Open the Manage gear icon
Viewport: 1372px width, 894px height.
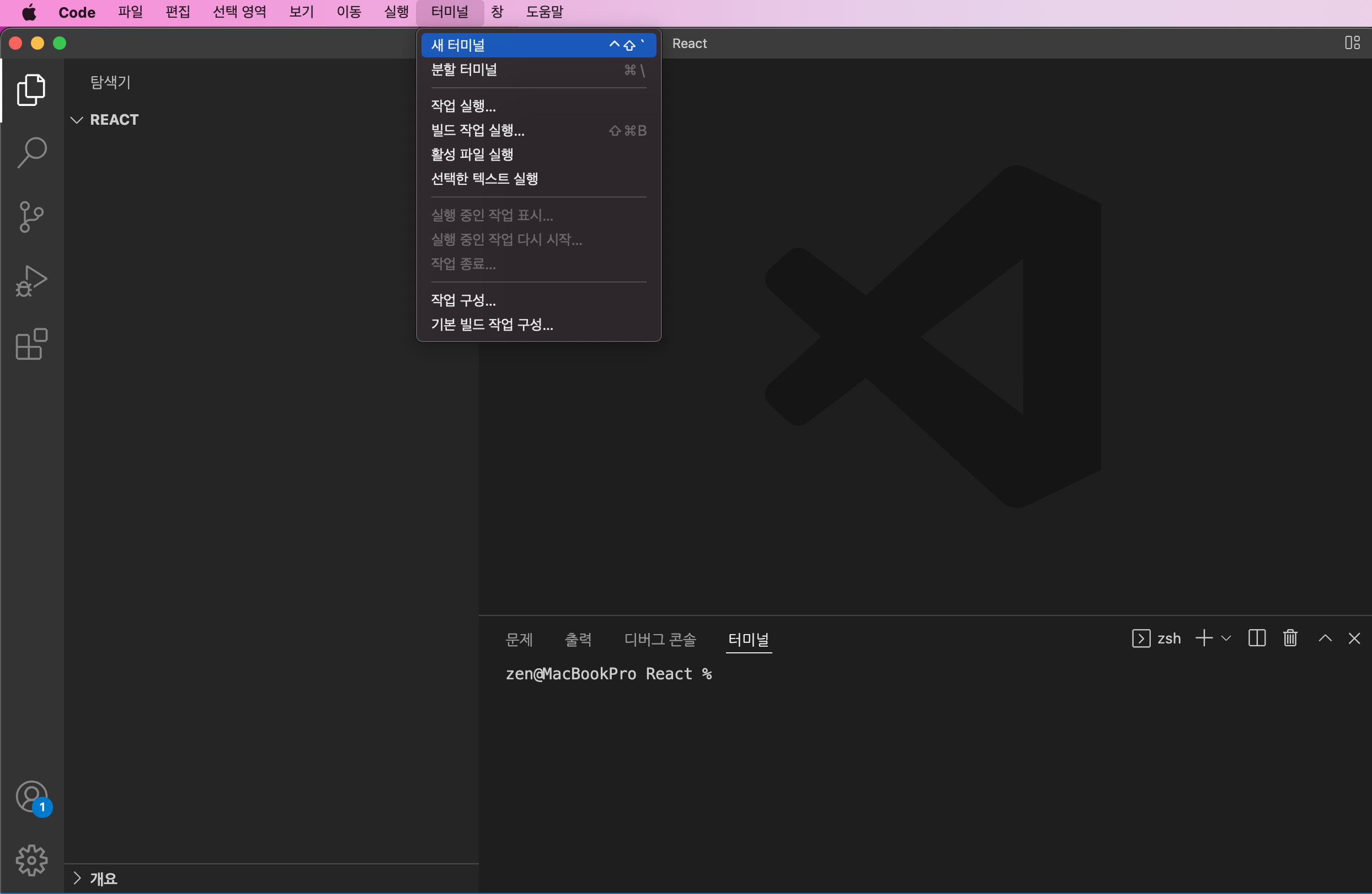pos(31,860)
